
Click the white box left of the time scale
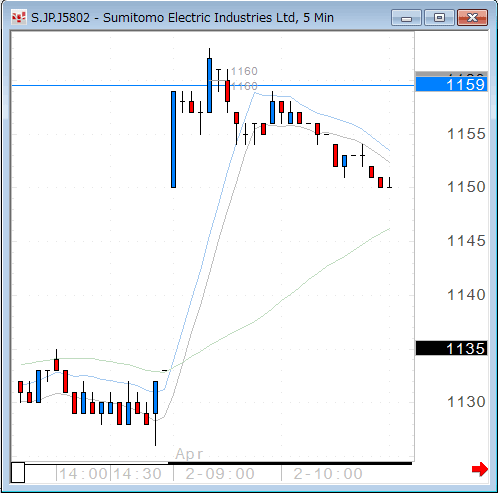click(x=18, y=472)
